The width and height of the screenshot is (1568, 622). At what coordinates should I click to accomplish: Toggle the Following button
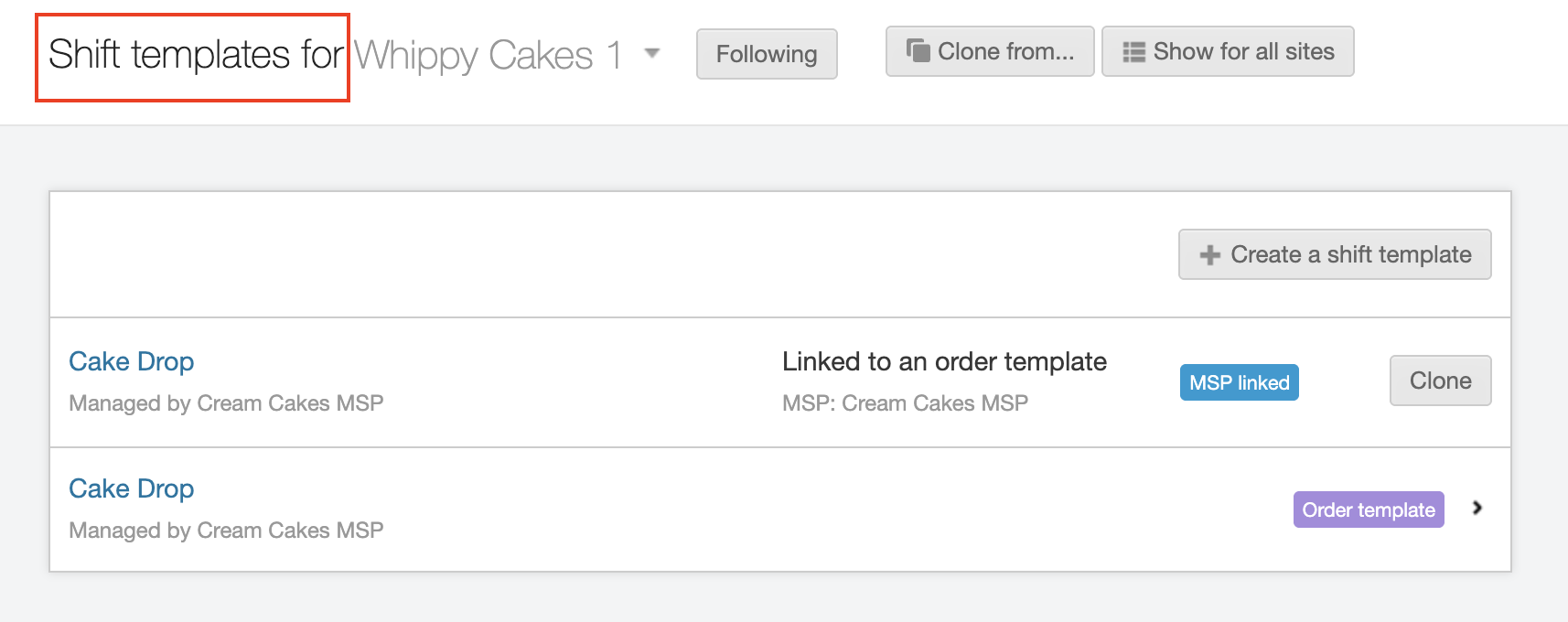(766, 54)
